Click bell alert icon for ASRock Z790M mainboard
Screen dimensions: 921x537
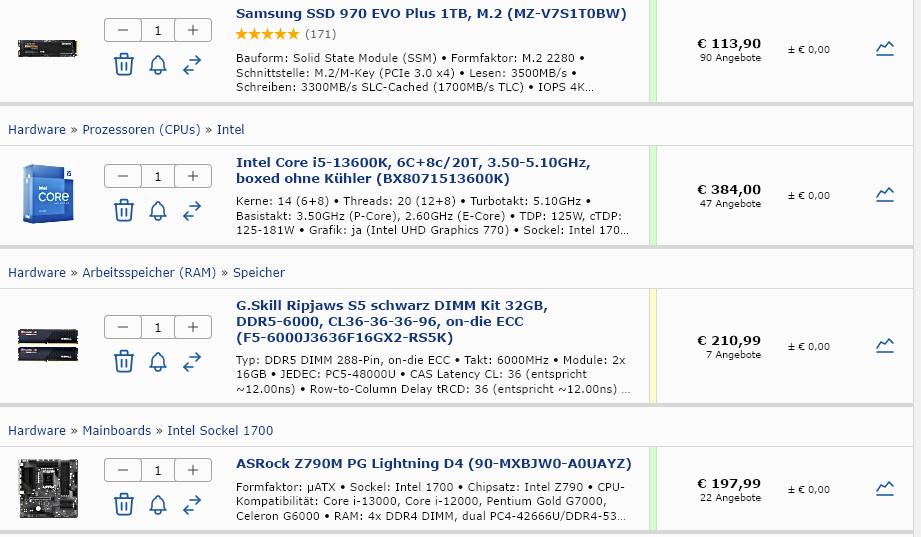pos(158,504)
